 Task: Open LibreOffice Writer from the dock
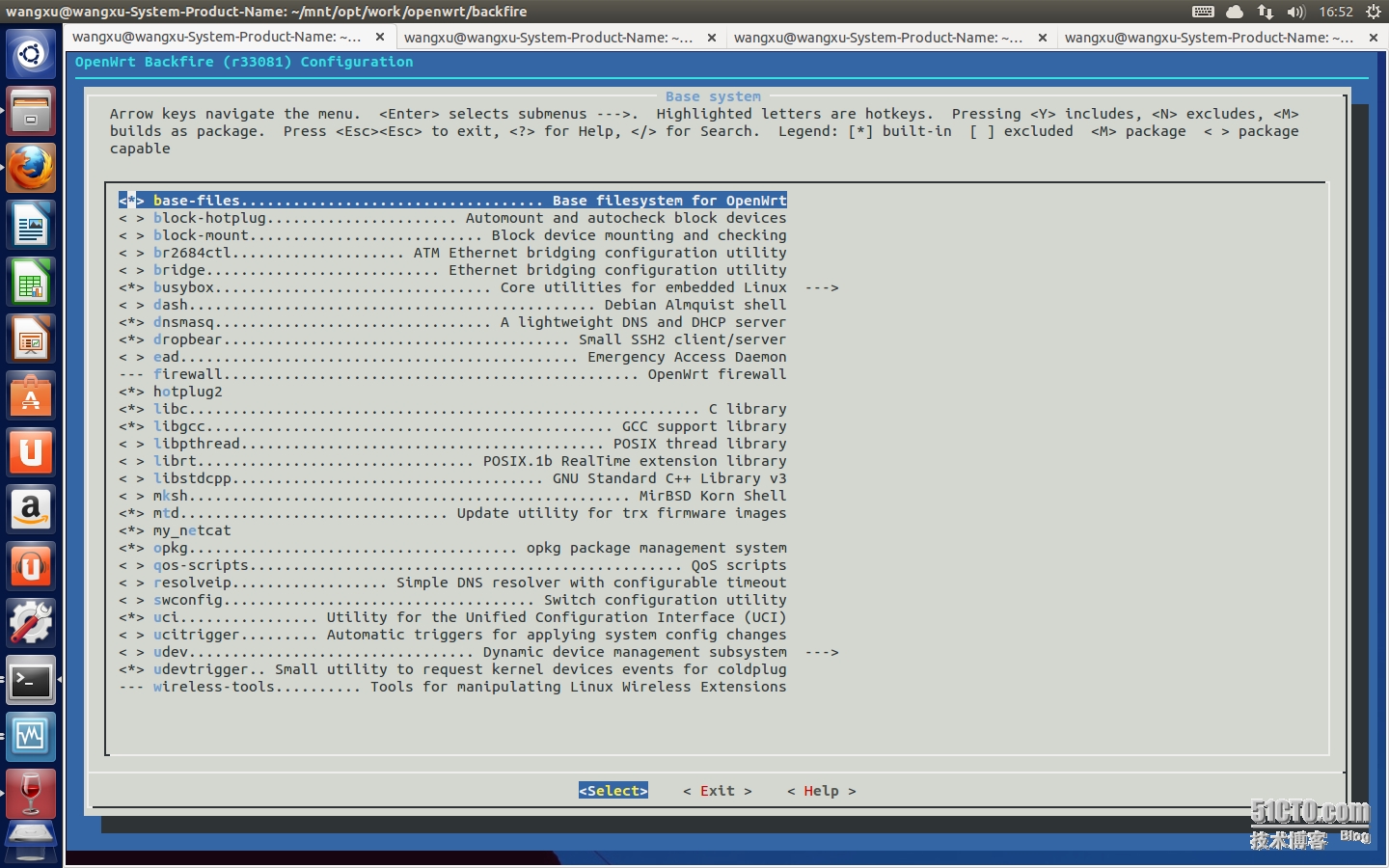pyautogui.click(x=31, y=226)
